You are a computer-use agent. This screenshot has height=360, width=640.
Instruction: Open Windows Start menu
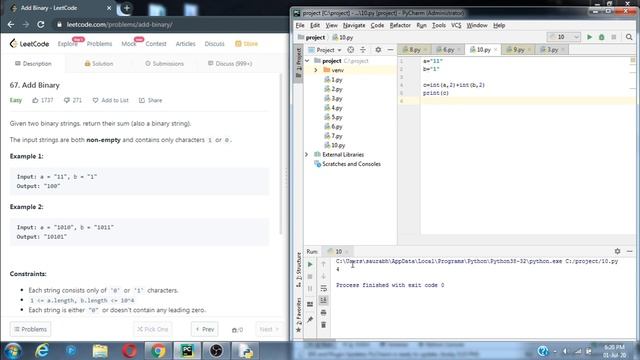[13, 351]
